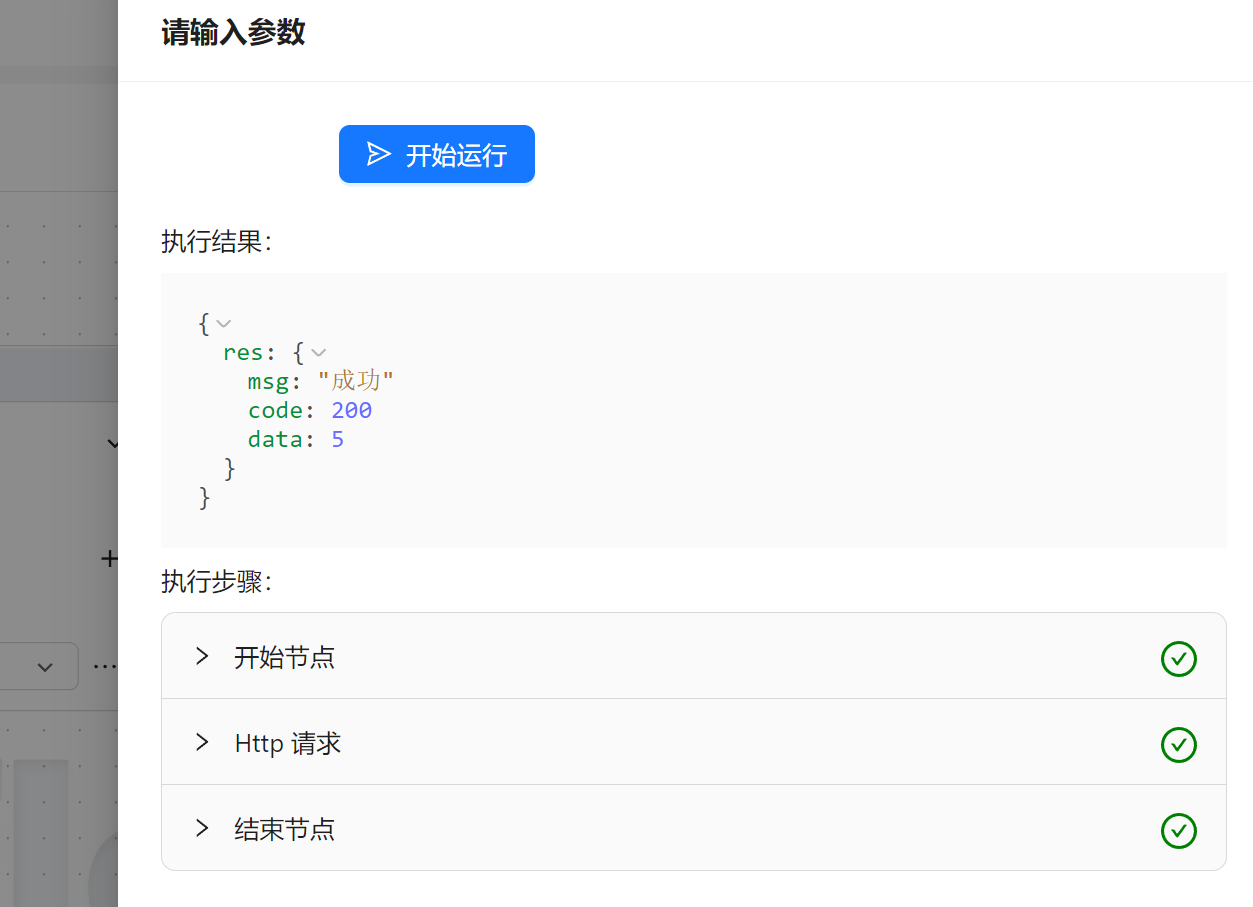Collapse the res object chevron
The image size is (1253, 907).
pos(319,353)
